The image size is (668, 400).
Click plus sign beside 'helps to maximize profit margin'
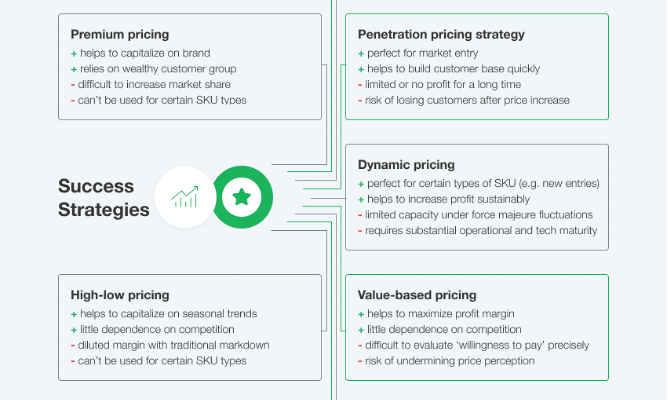pos(360,314)
